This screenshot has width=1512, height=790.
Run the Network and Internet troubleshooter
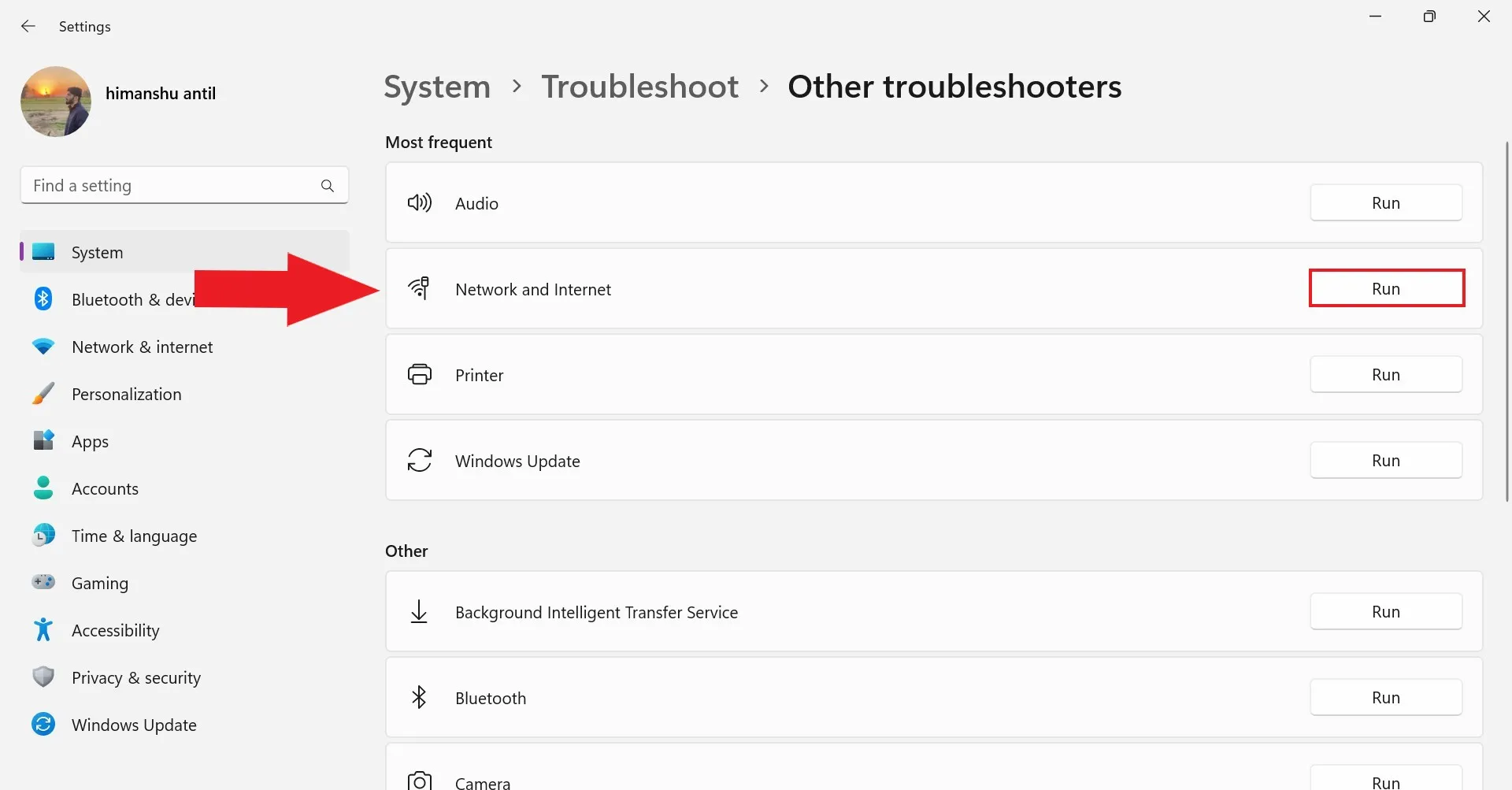(1386, 288)
